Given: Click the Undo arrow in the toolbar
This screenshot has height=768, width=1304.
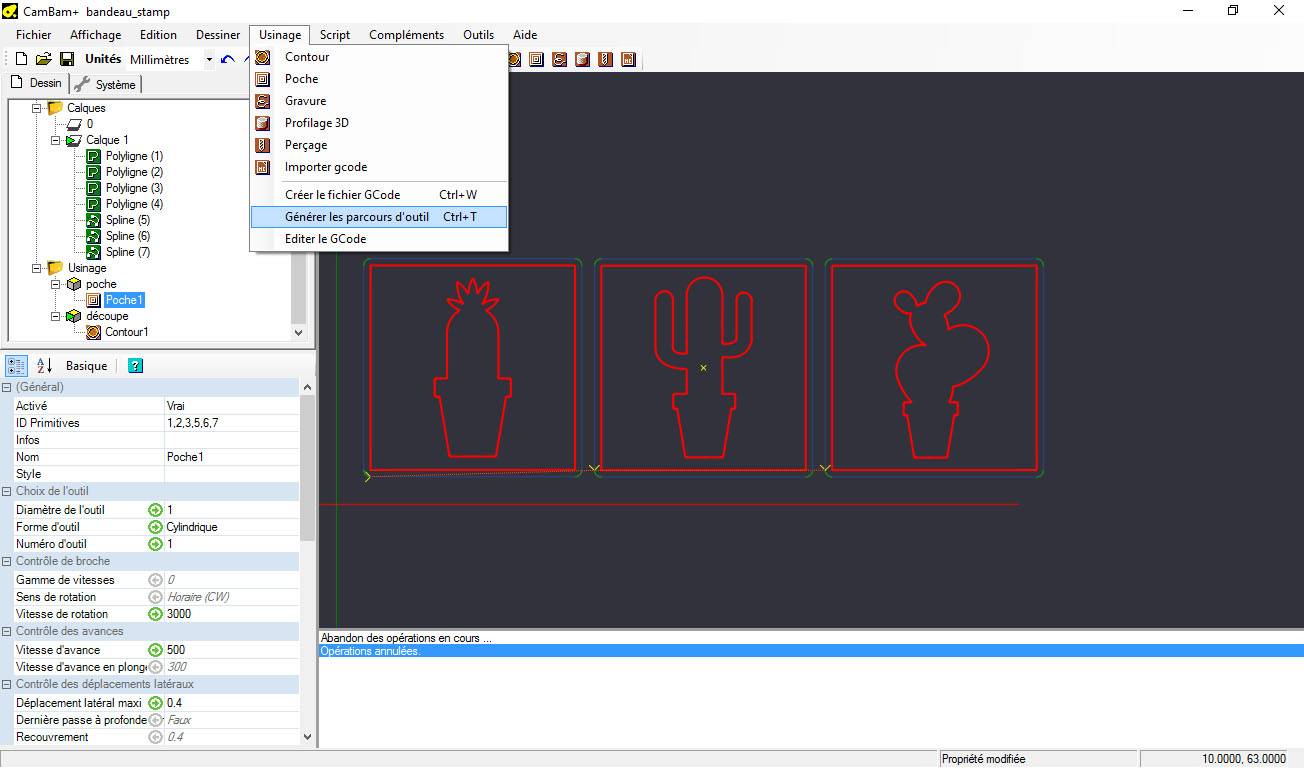Looking at the screenshot, I should click(x=228, y=60).
